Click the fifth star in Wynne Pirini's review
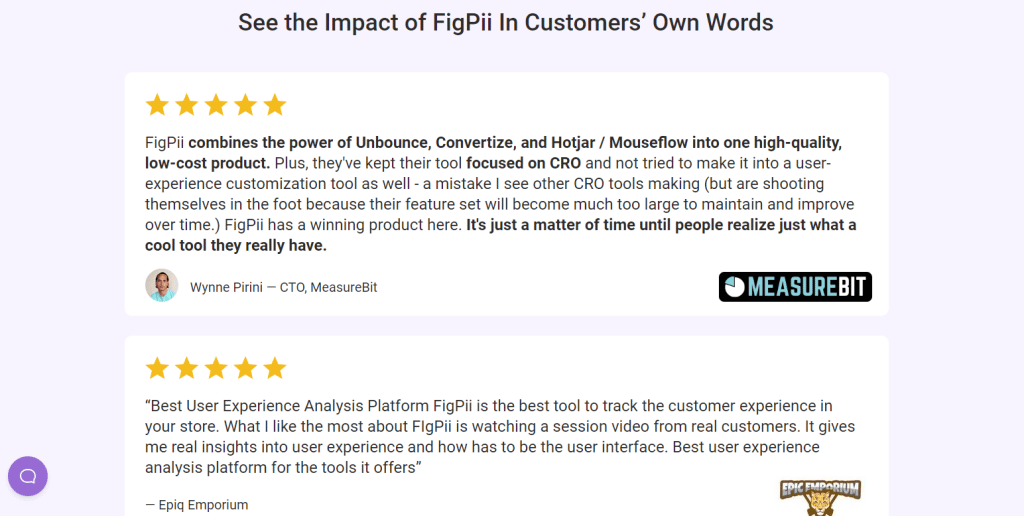Screen dimensions: 1024x516 (275, 105)
